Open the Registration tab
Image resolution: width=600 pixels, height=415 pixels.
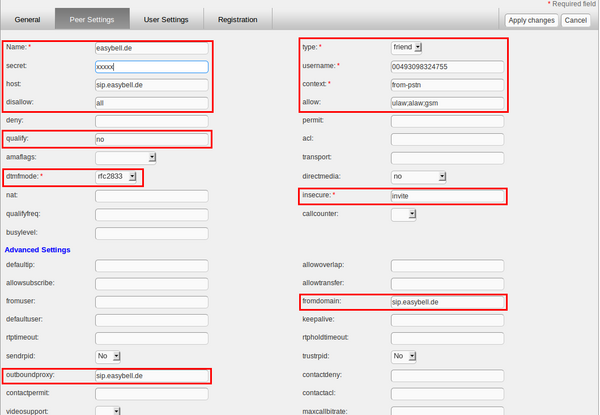pyautogui.click(x=238, y=20)
